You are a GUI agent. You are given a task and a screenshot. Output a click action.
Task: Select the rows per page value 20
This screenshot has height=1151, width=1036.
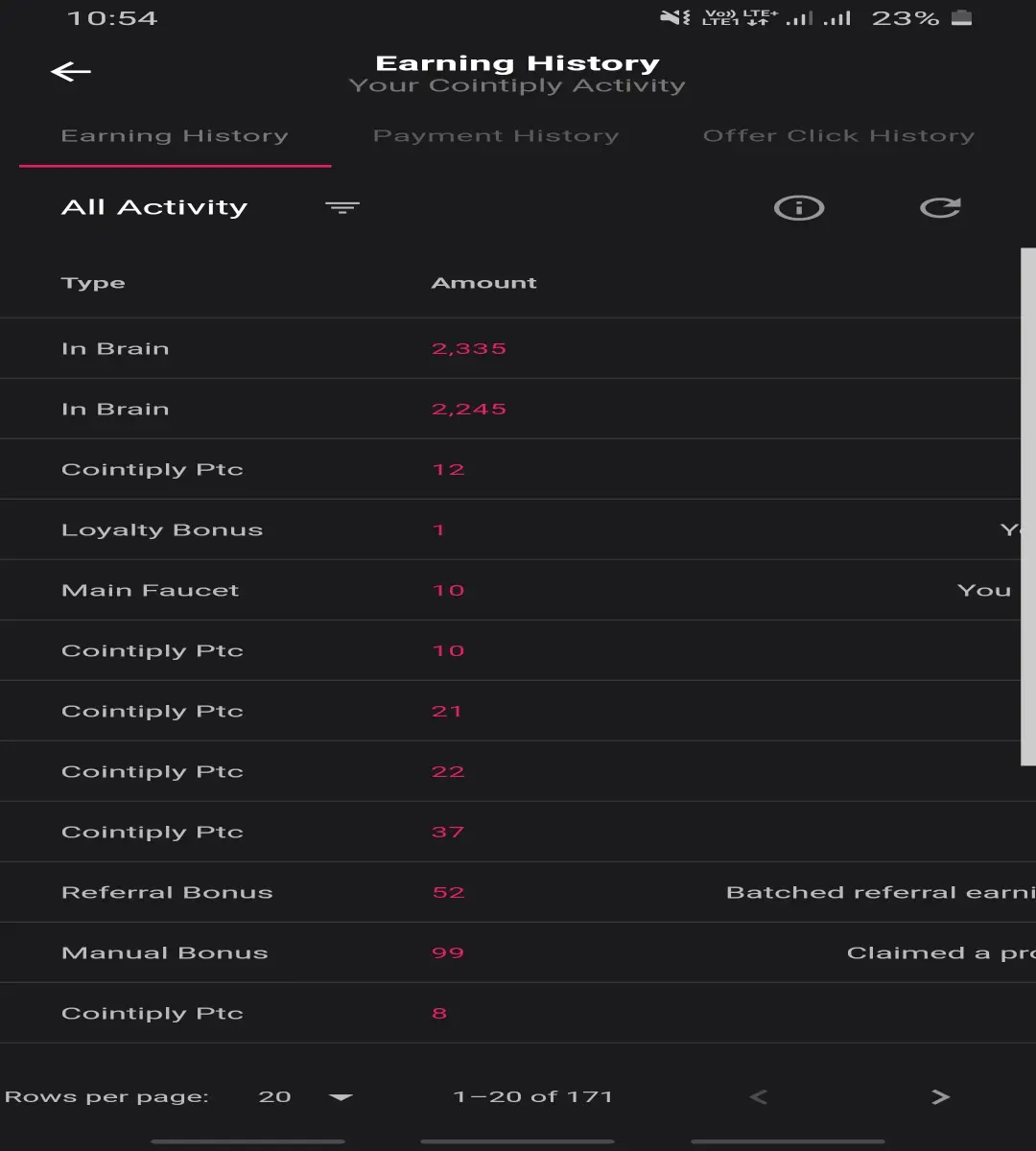[x=274, y=1096]
